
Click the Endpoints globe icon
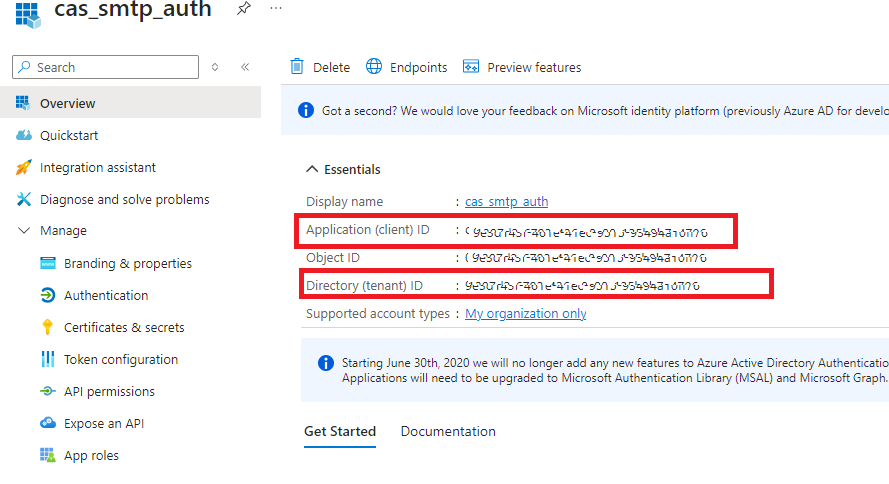(x=374, y=66)
